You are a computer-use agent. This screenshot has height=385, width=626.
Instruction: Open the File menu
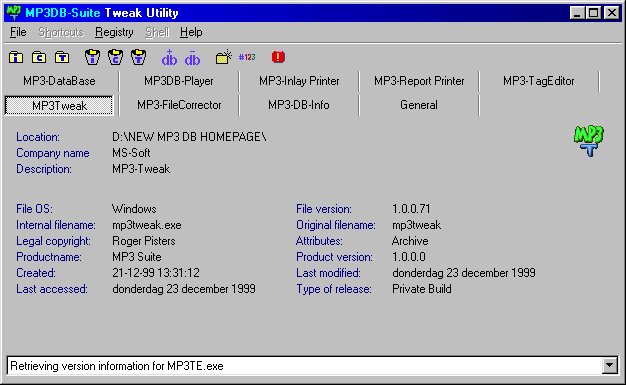(x=18, y=32)
